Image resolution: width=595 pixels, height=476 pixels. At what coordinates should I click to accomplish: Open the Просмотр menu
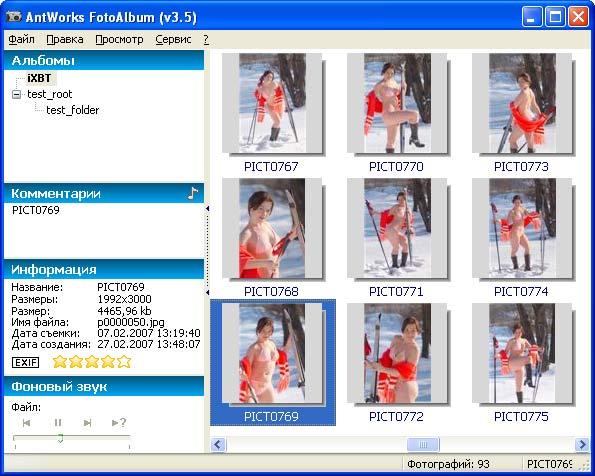(119, 39)
